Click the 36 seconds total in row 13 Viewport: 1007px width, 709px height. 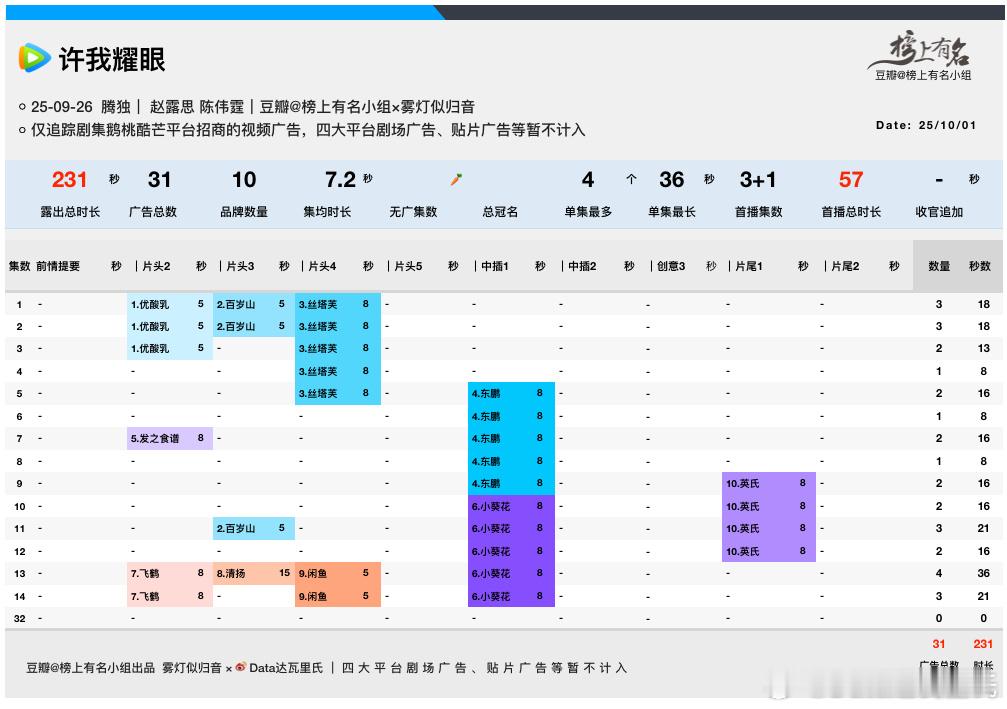(x=983, y=573)
